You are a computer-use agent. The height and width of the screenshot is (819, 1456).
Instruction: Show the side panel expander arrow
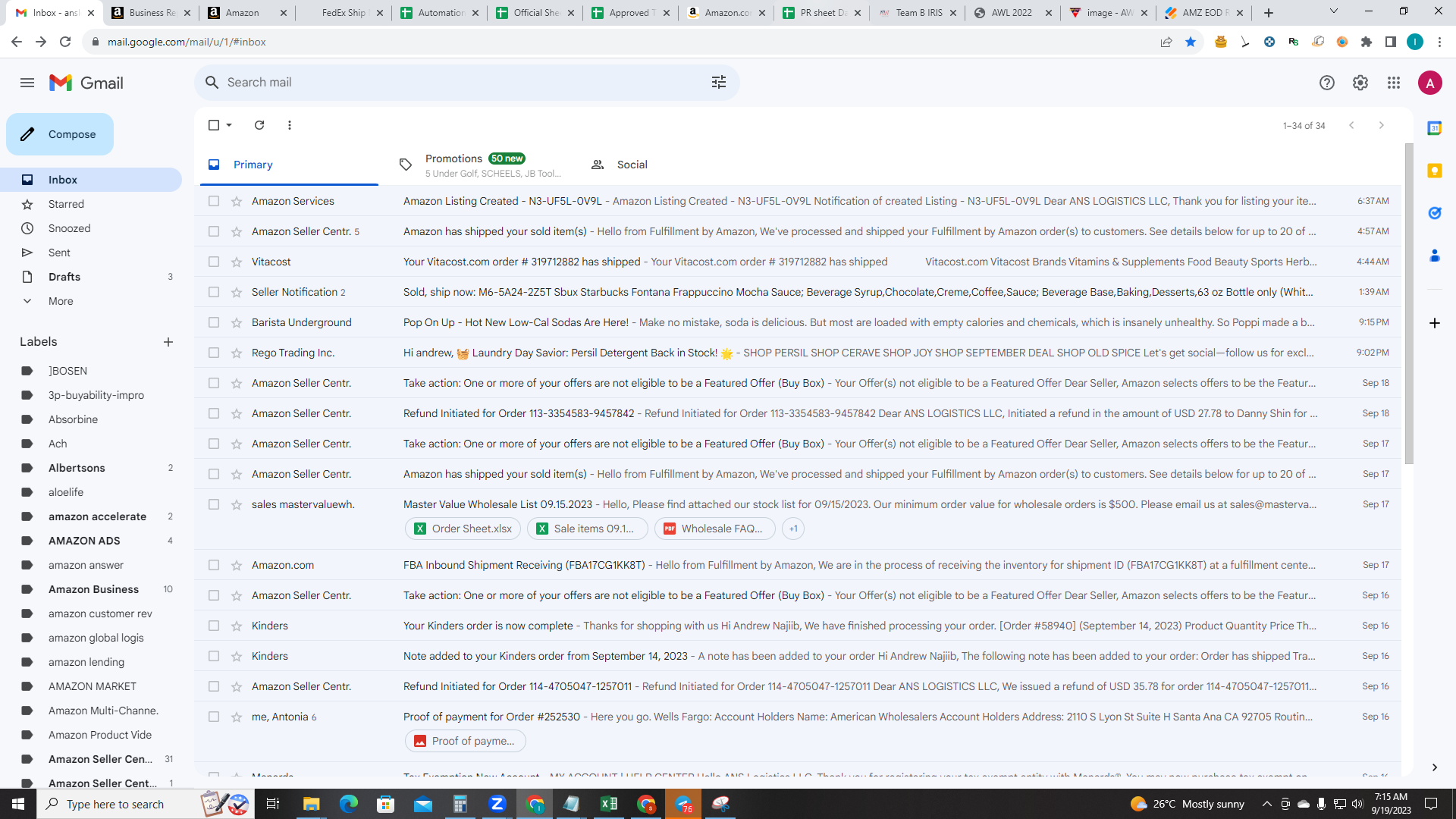tap(1435, 767)
